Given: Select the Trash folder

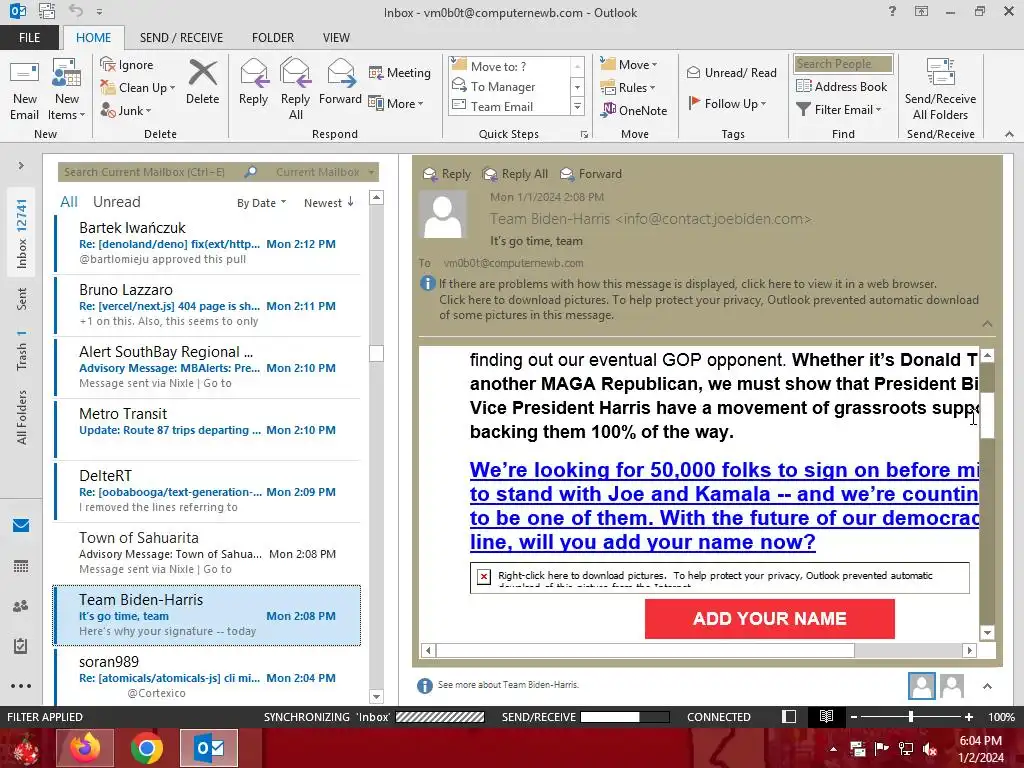Looking at the screenshot, I should pyautogui.click(x=22, y=351).
